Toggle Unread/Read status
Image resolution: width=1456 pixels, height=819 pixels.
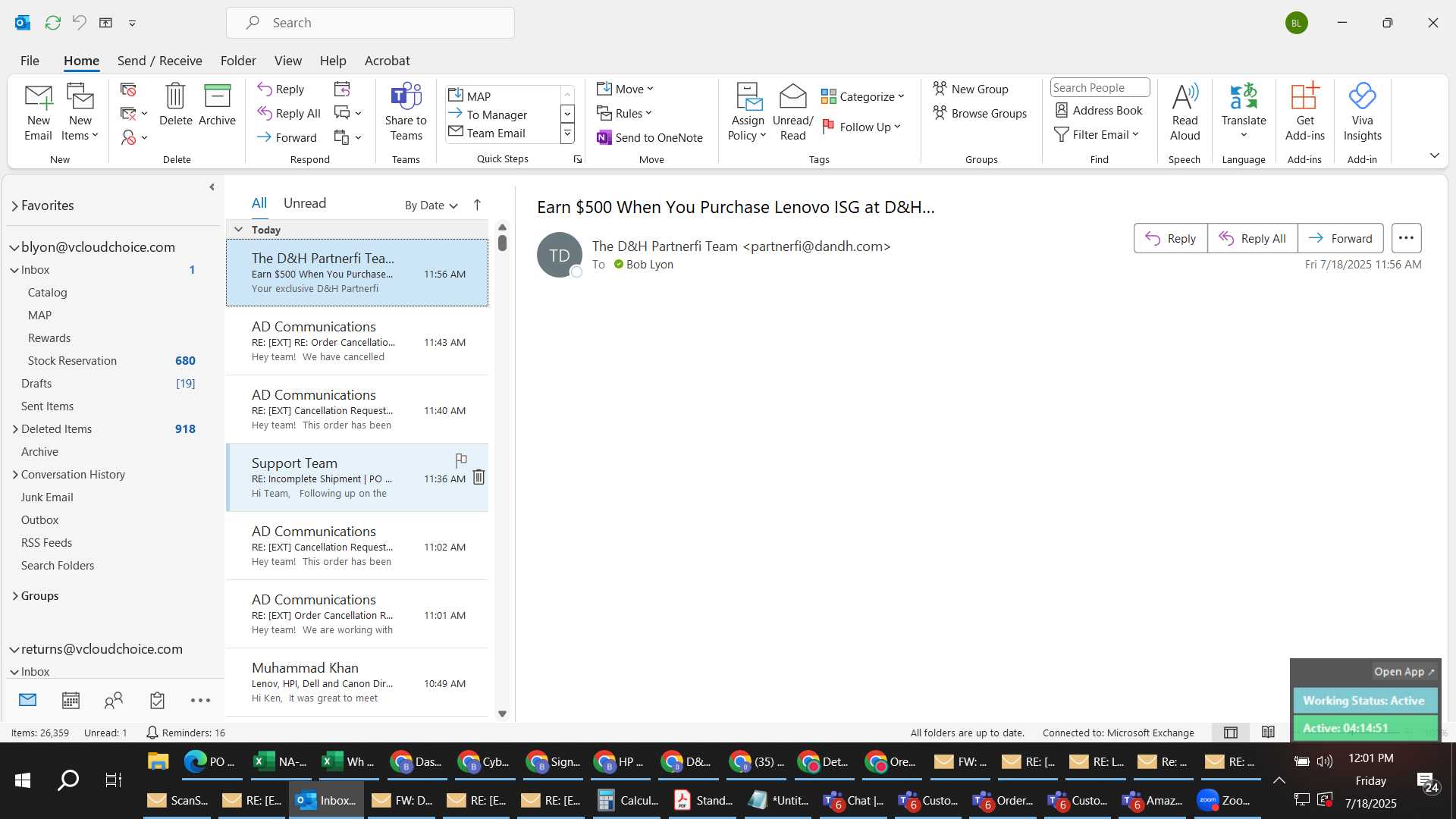792,112
